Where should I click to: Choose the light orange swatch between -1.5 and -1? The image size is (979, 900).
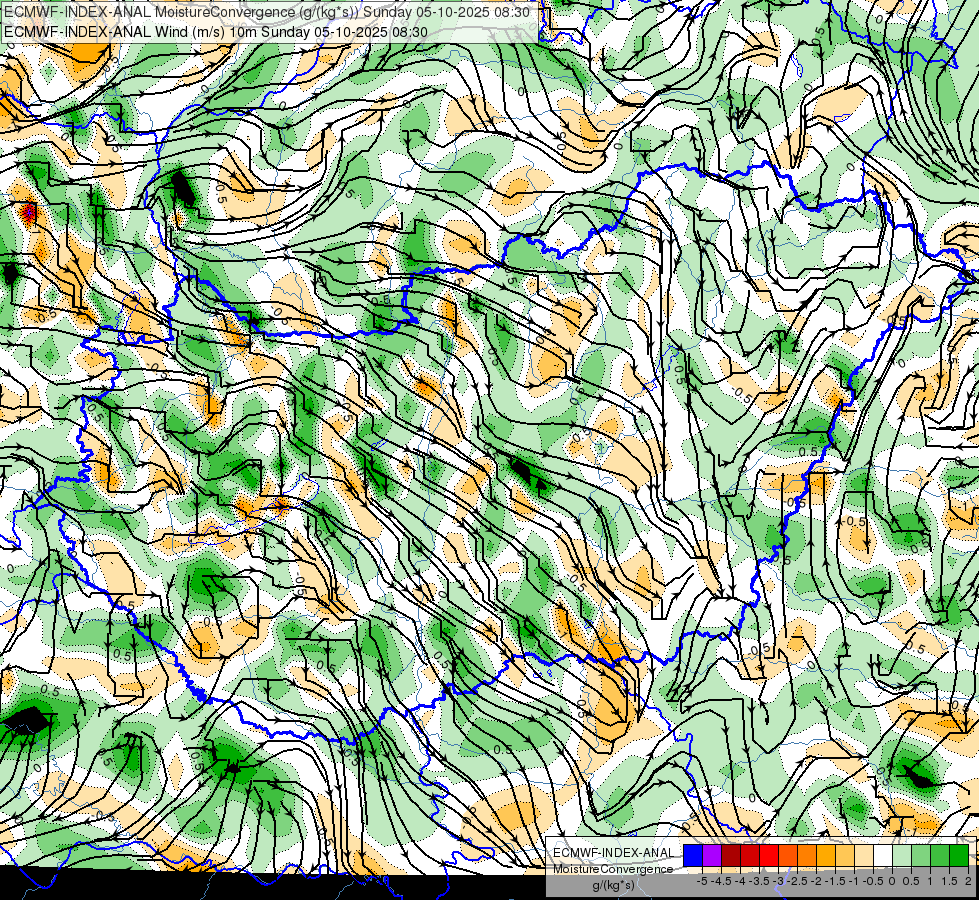845,856
